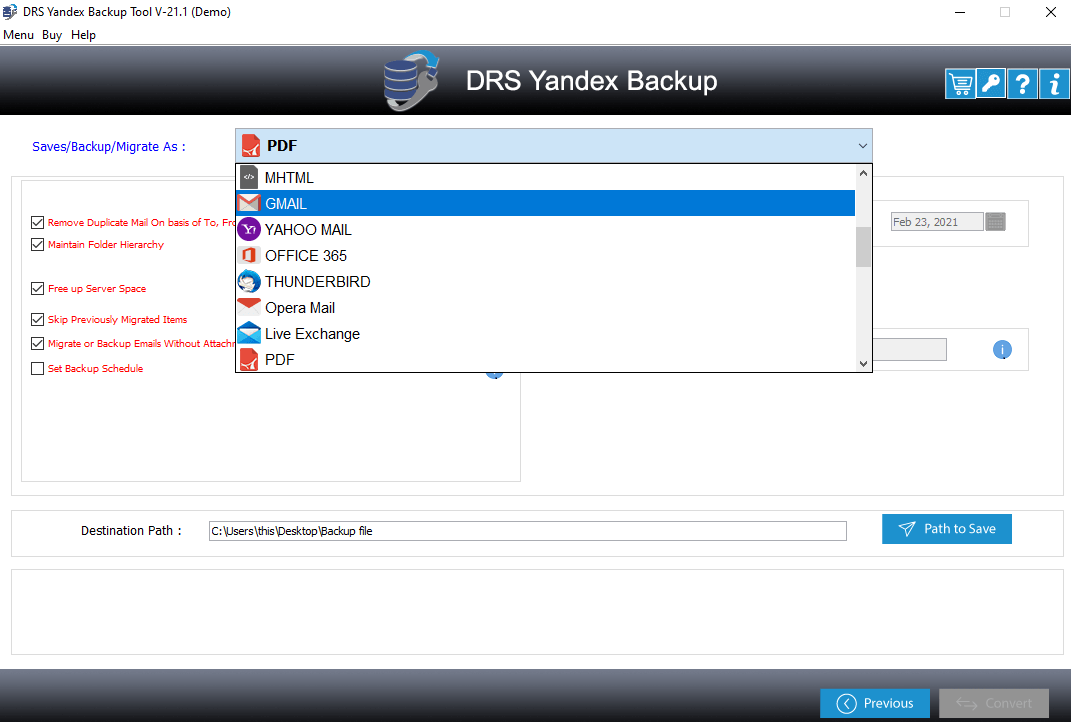Click the blue info icon beside the grey field

1002,350
